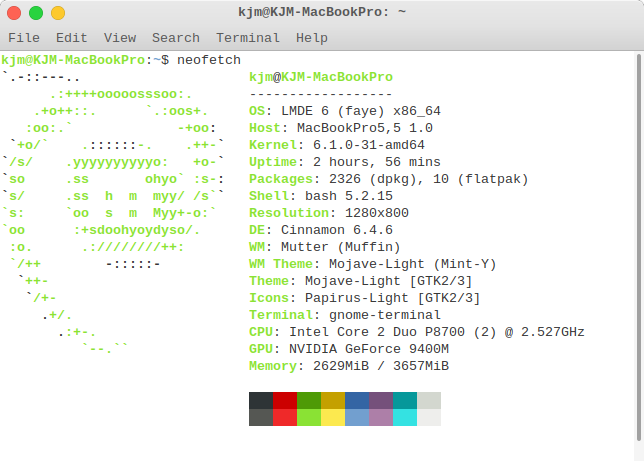Click the Memory line 2629MiB / 3657MiB
Viewport: 644px width, 461px height.
coord(349,366)
